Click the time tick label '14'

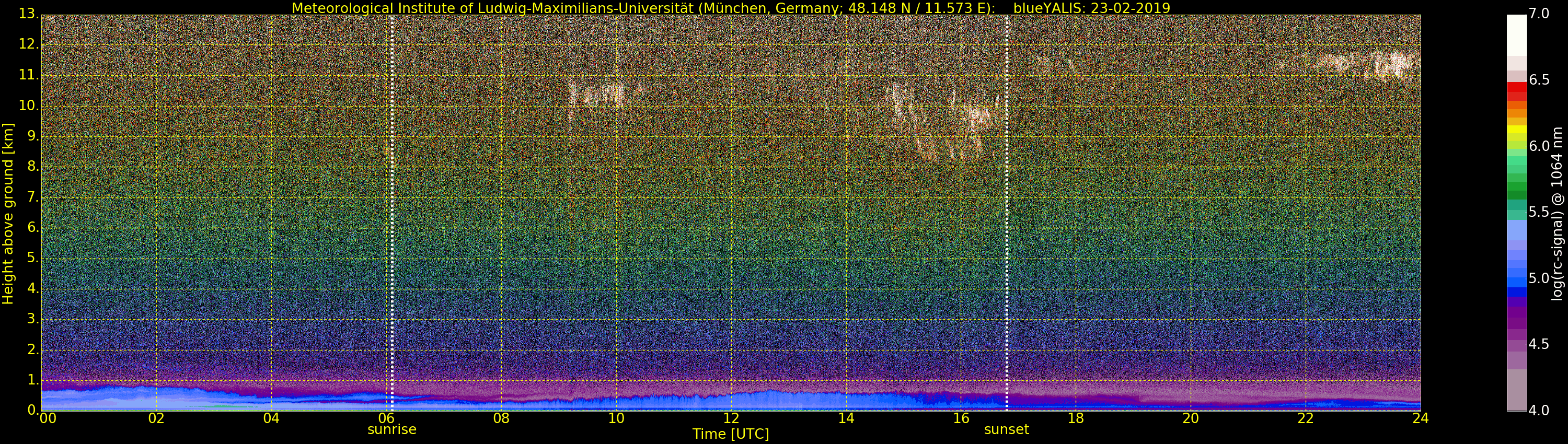846,418
